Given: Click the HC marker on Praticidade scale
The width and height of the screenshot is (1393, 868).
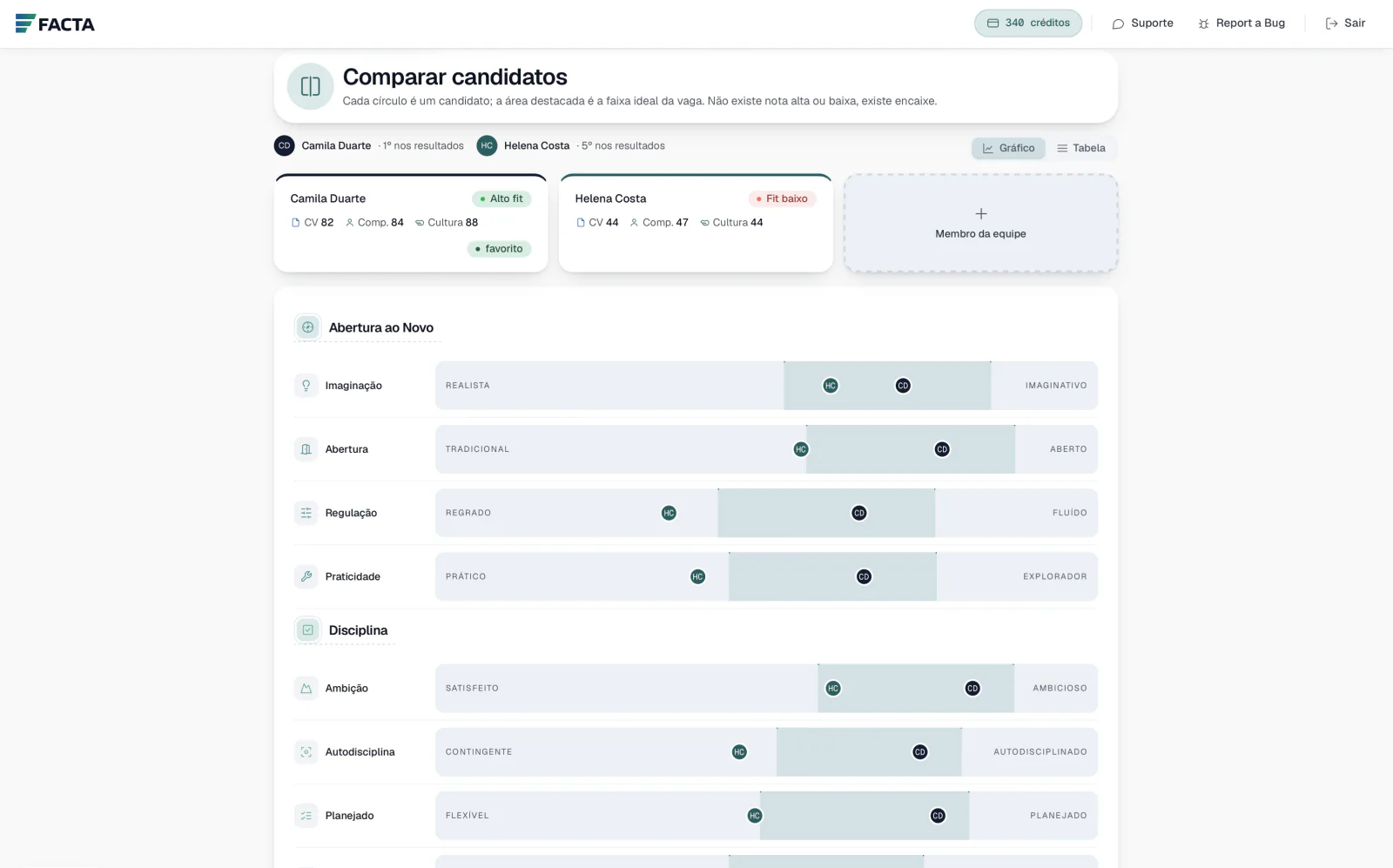Looking at the screenshot, I should click(x=697, y=576).
